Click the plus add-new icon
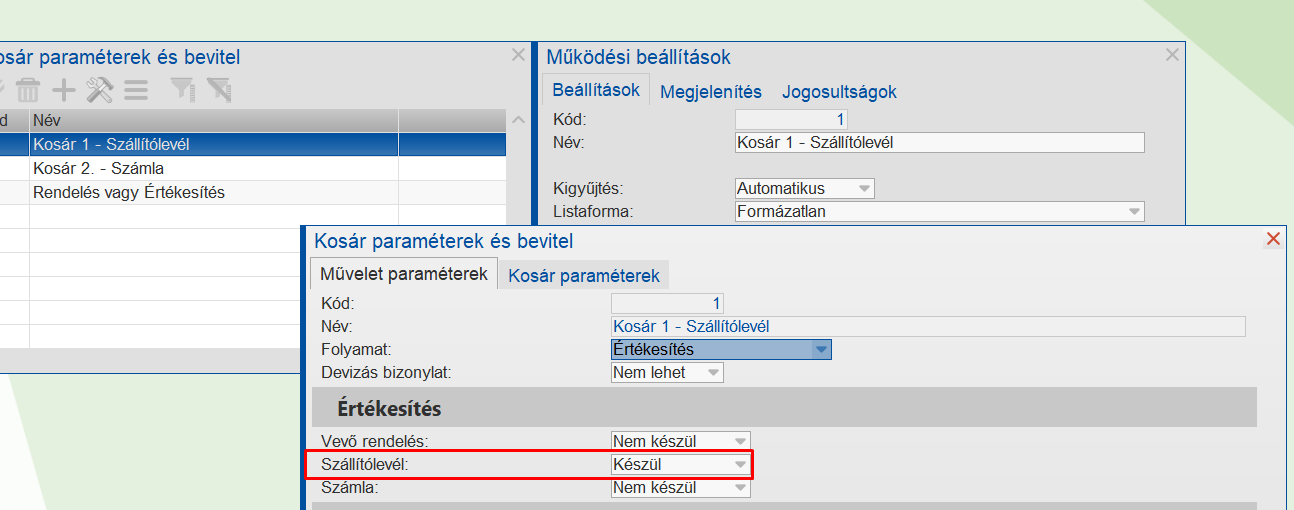 pyautogui.click(x=64, y=91)
